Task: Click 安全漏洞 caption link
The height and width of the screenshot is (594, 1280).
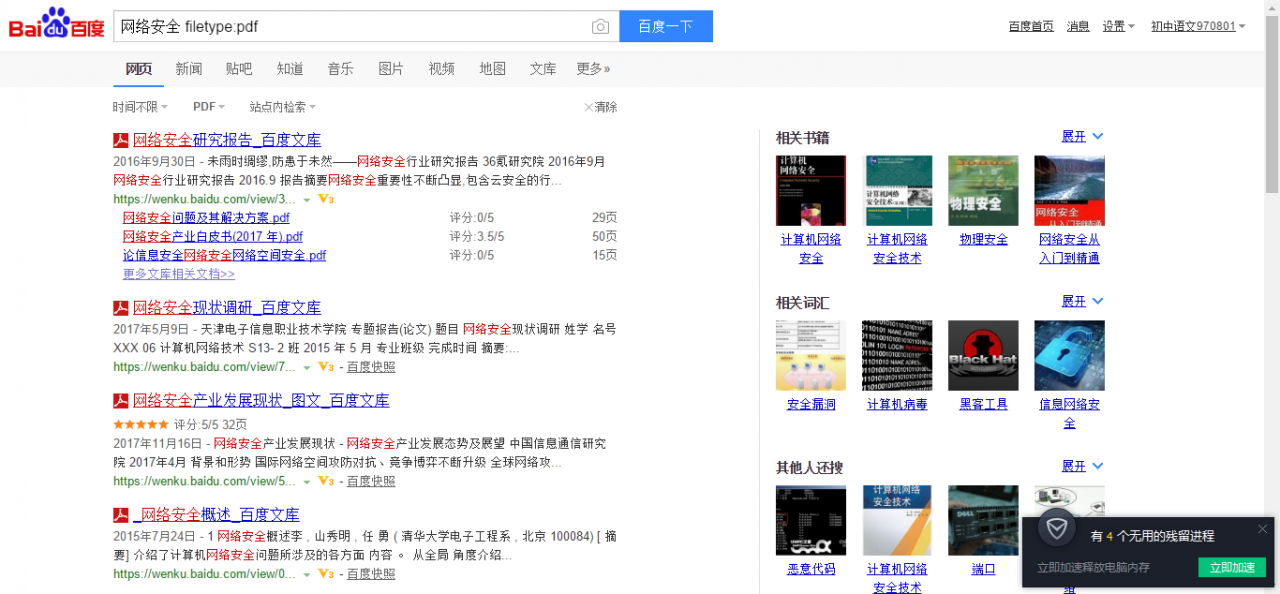Action: 811,405
